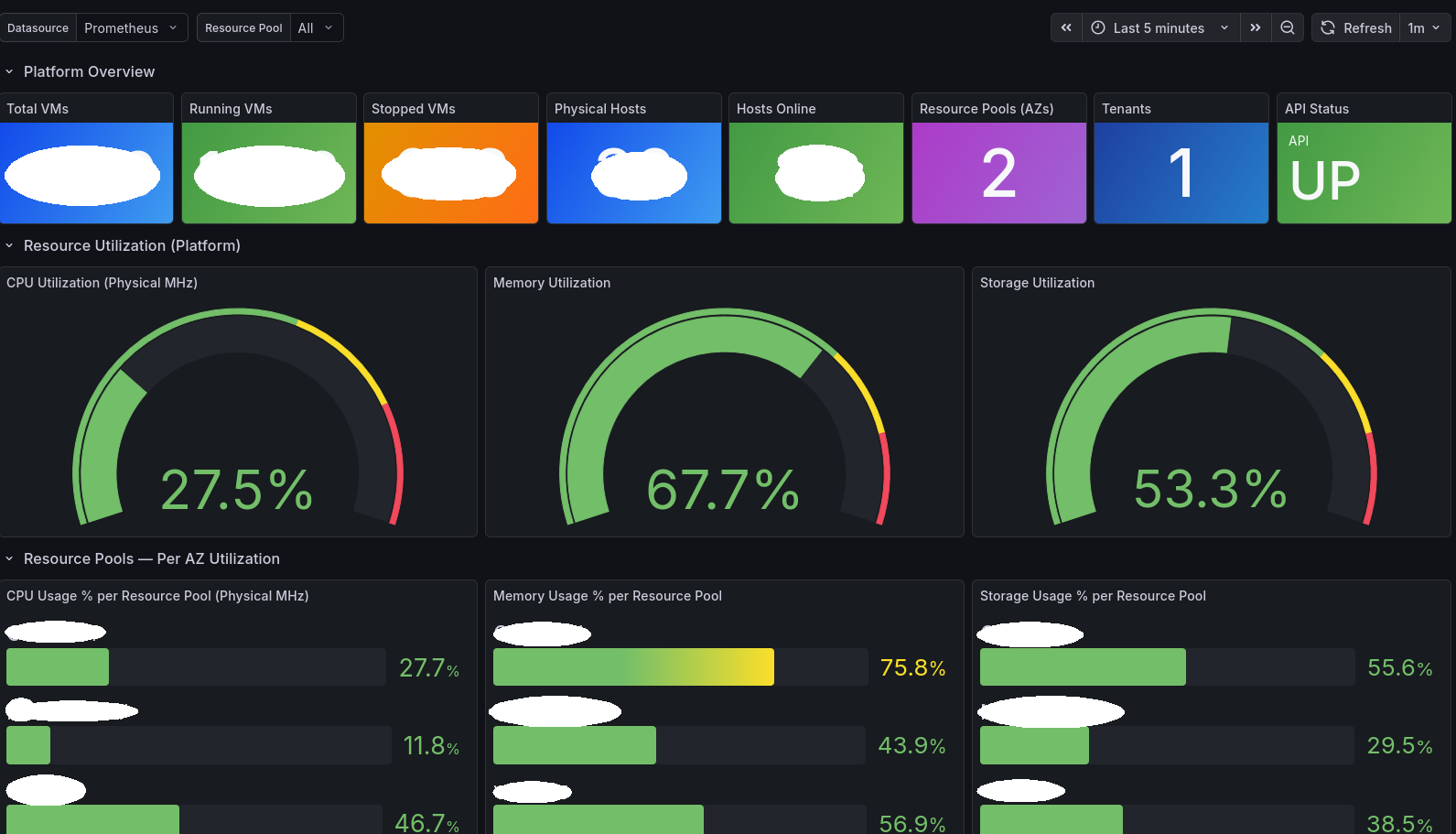Image resolution: width=1456 pixels, height=834 pixels.
Task: Click the 29.5% storage usage value
Action: pos(1399,746)
